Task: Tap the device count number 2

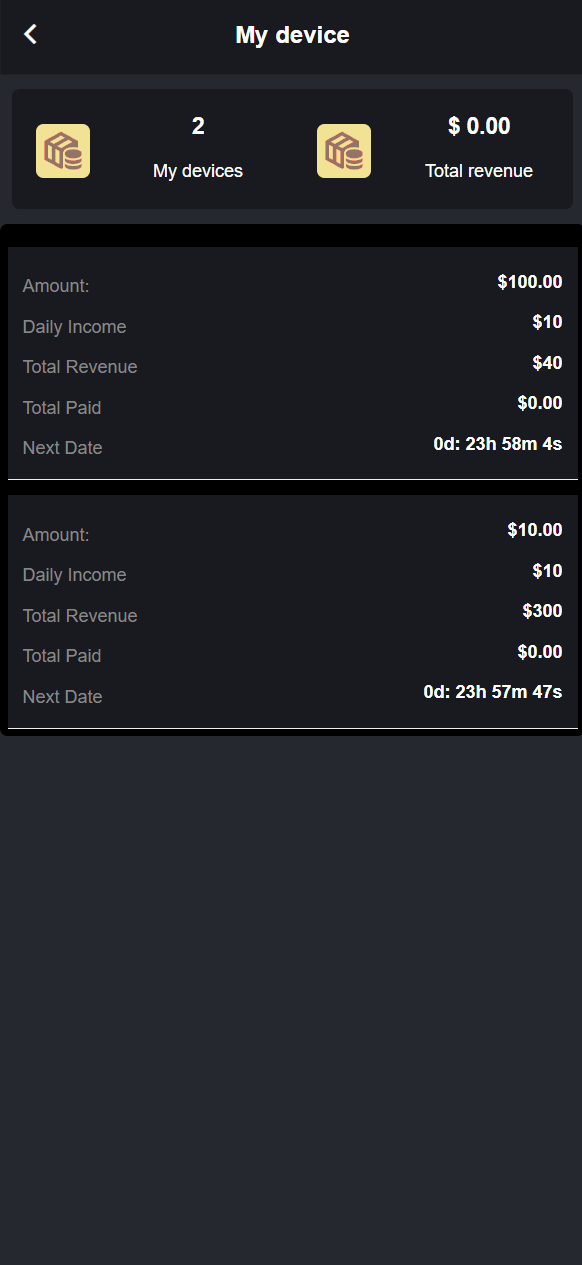Action: [198, 127]
